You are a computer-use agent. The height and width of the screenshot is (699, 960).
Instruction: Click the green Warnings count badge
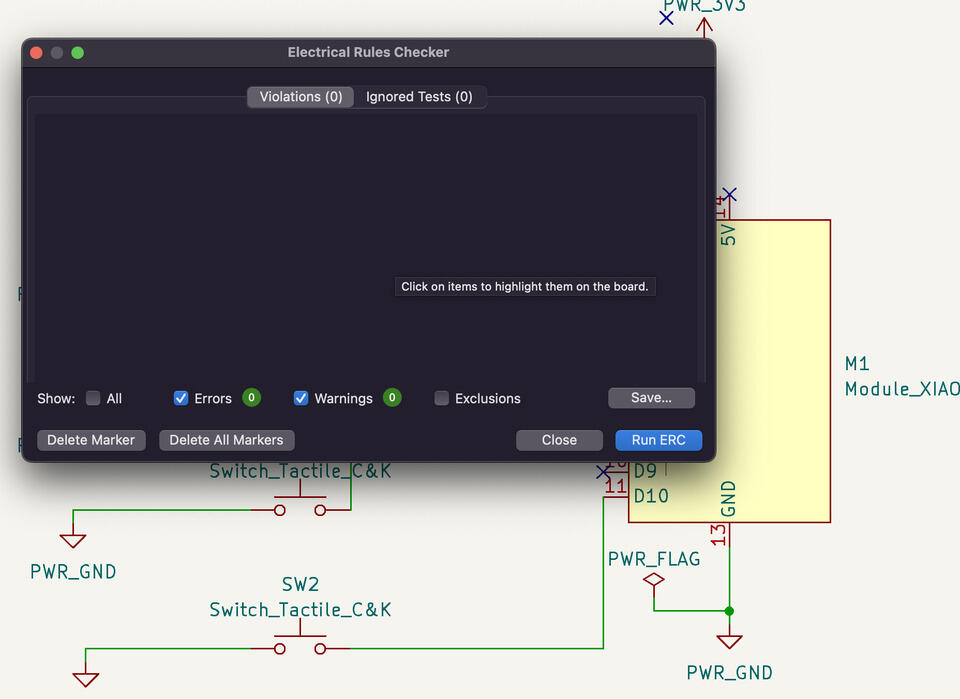pos(392,398)
